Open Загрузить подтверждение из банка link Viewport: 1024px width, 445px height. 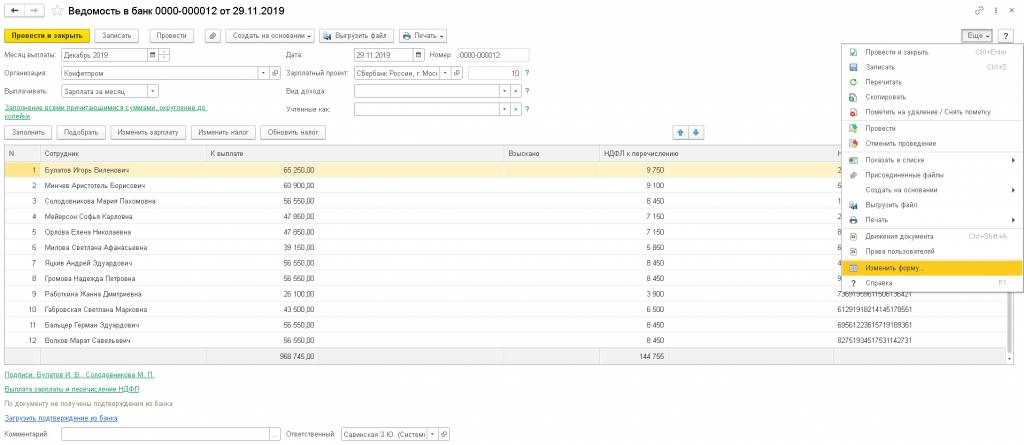coord(61,418)
